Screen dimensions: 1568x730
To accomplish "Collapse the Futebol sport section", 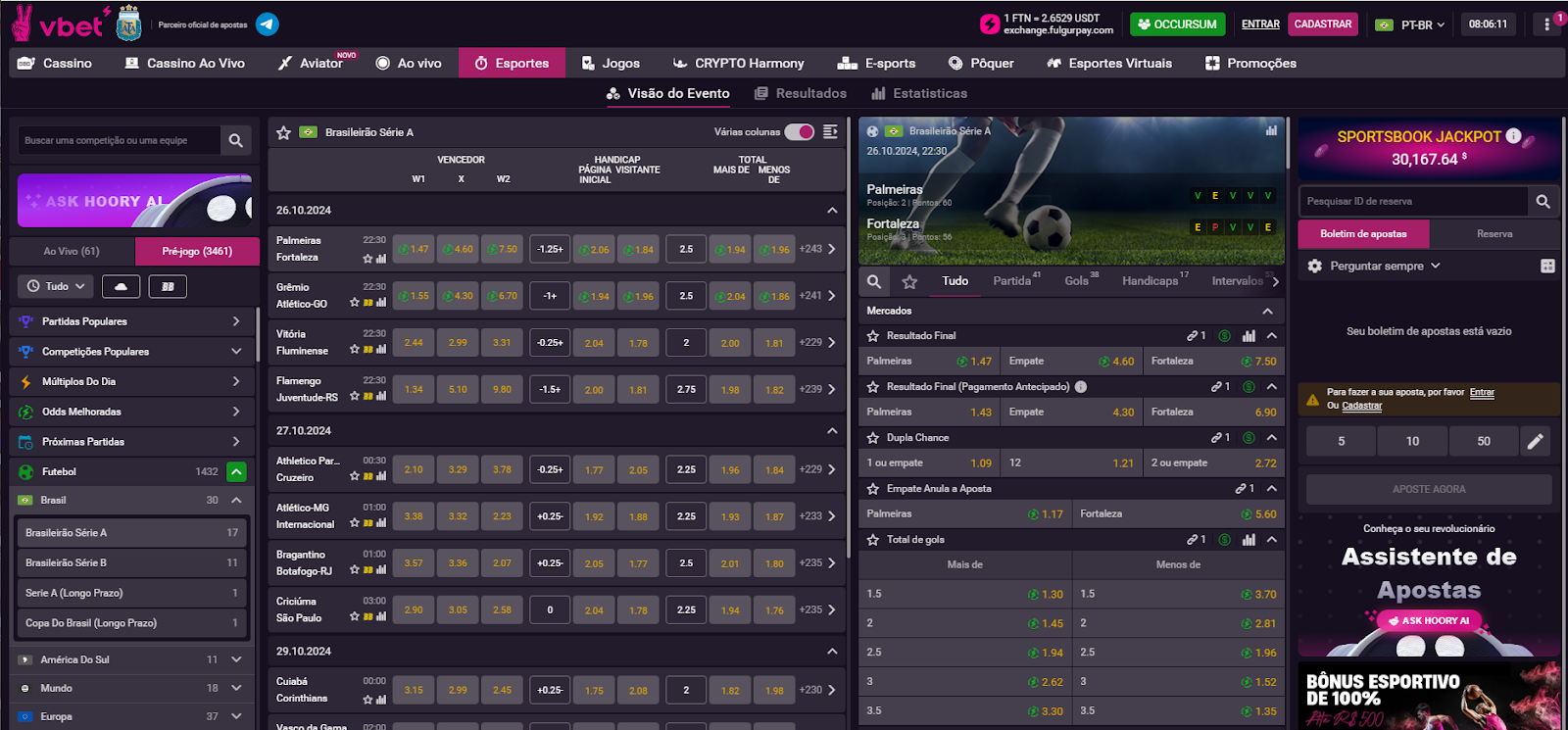I will click(x=236, y=471).
